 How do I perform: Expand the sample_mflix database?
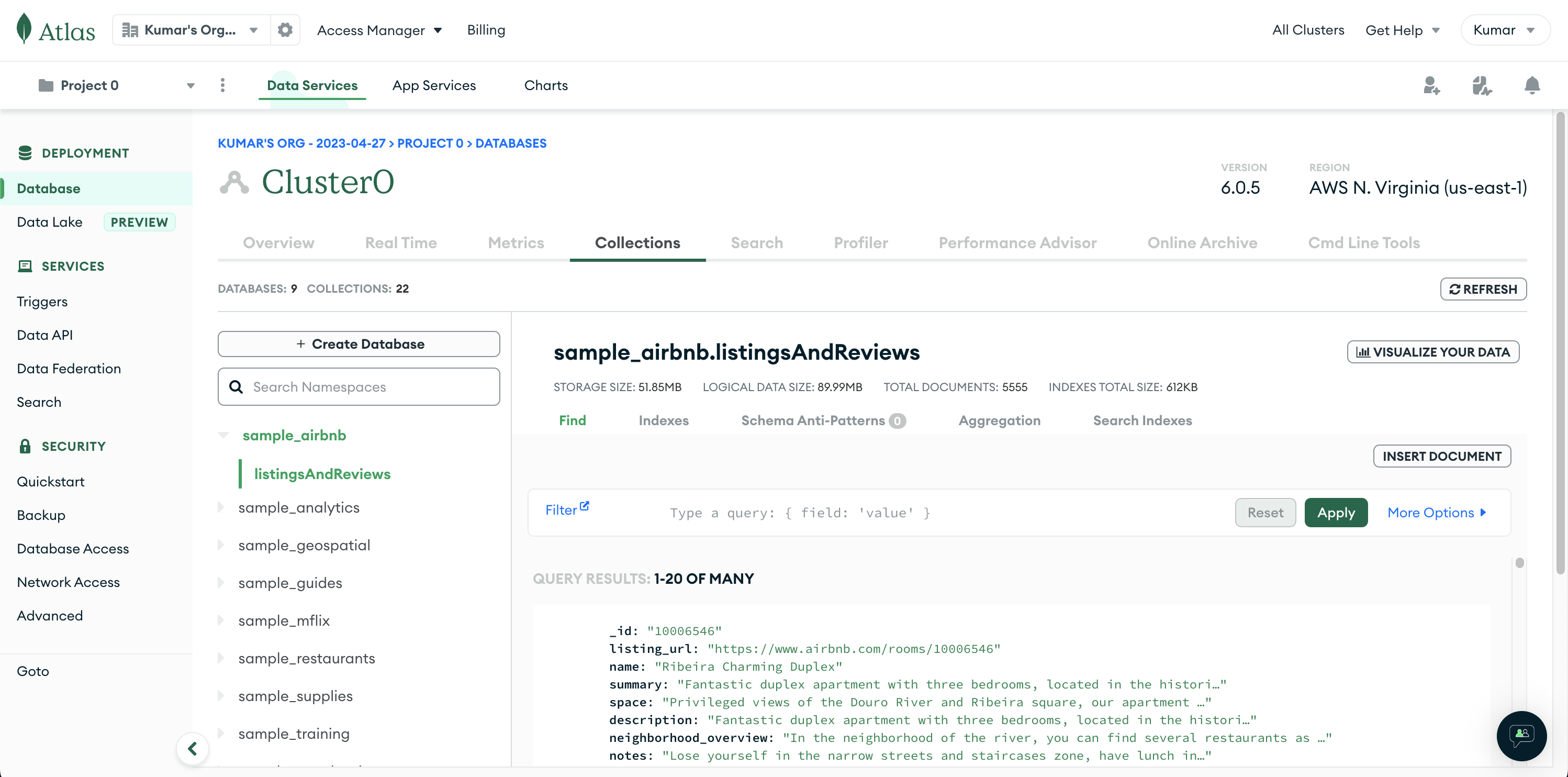[221, 620]
